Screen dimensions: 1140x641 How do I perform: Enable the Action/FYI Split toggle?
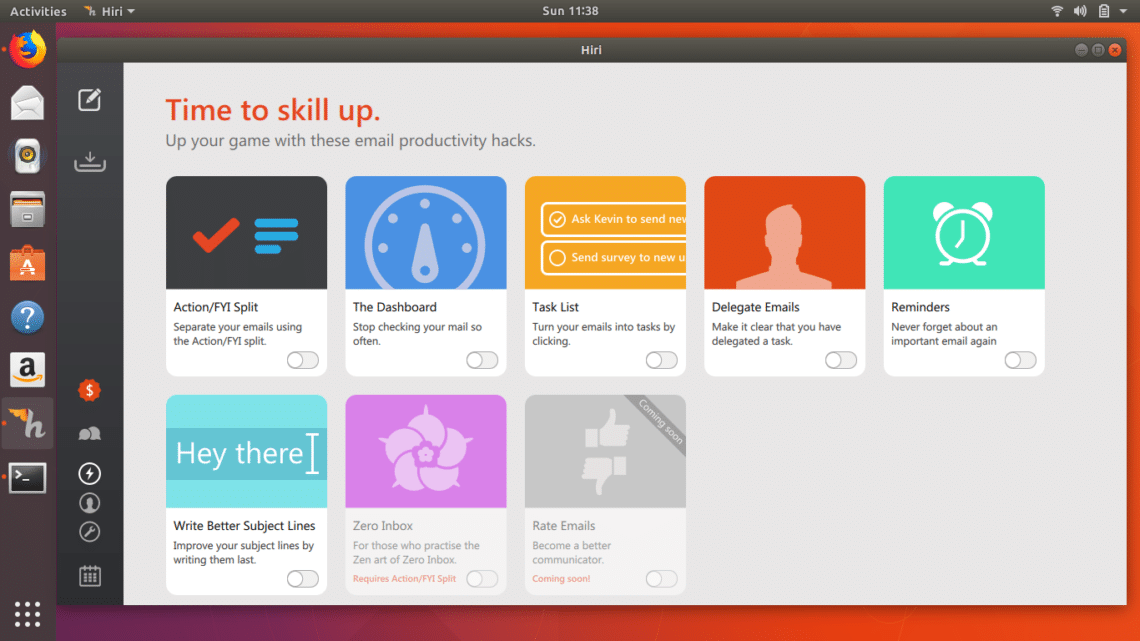click(x=302, y=360)
